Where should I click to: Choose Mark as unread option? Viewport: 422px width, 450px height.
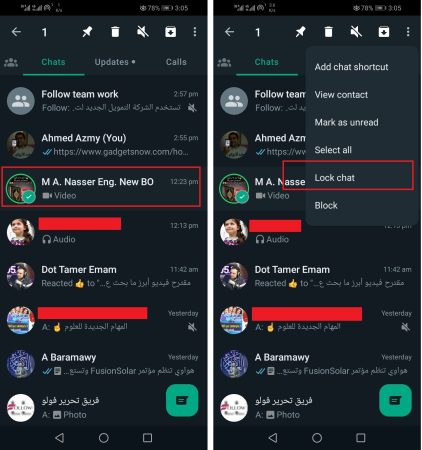point(346,122)
